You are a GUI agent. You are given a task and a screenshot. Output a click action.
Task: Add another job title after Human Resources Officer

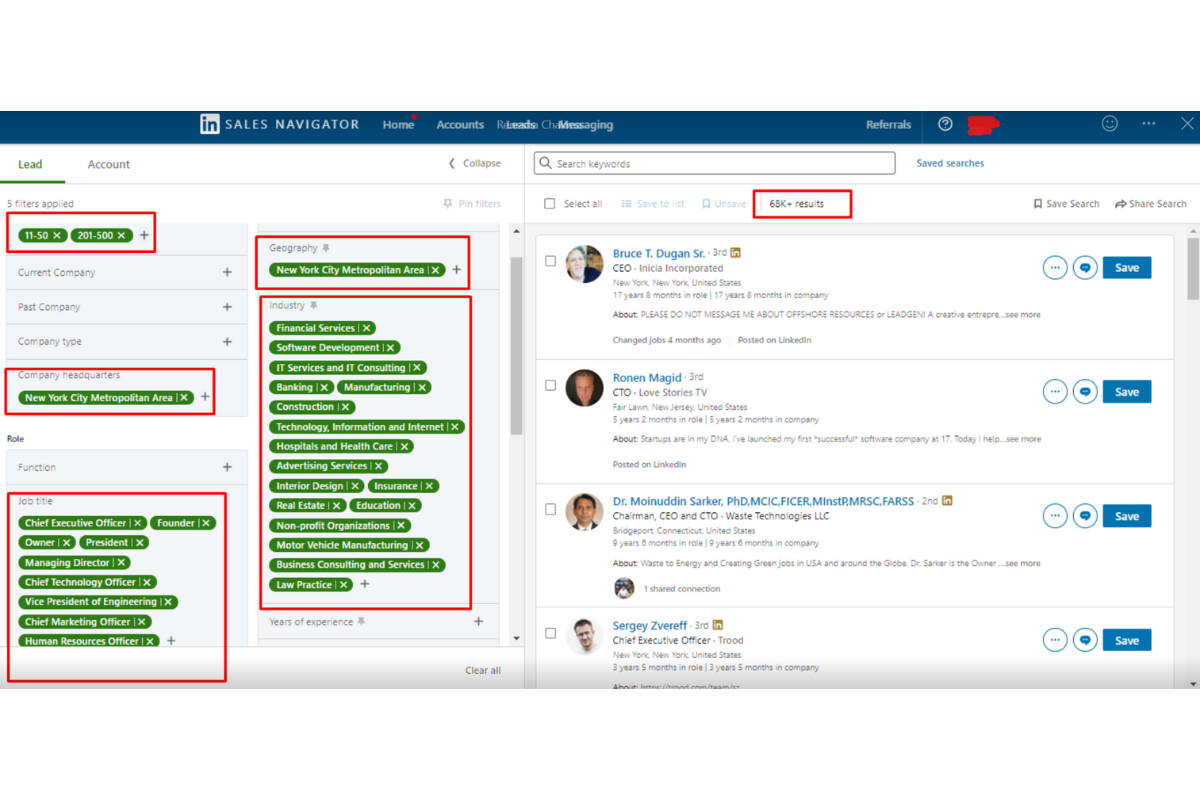pos(171,641)
